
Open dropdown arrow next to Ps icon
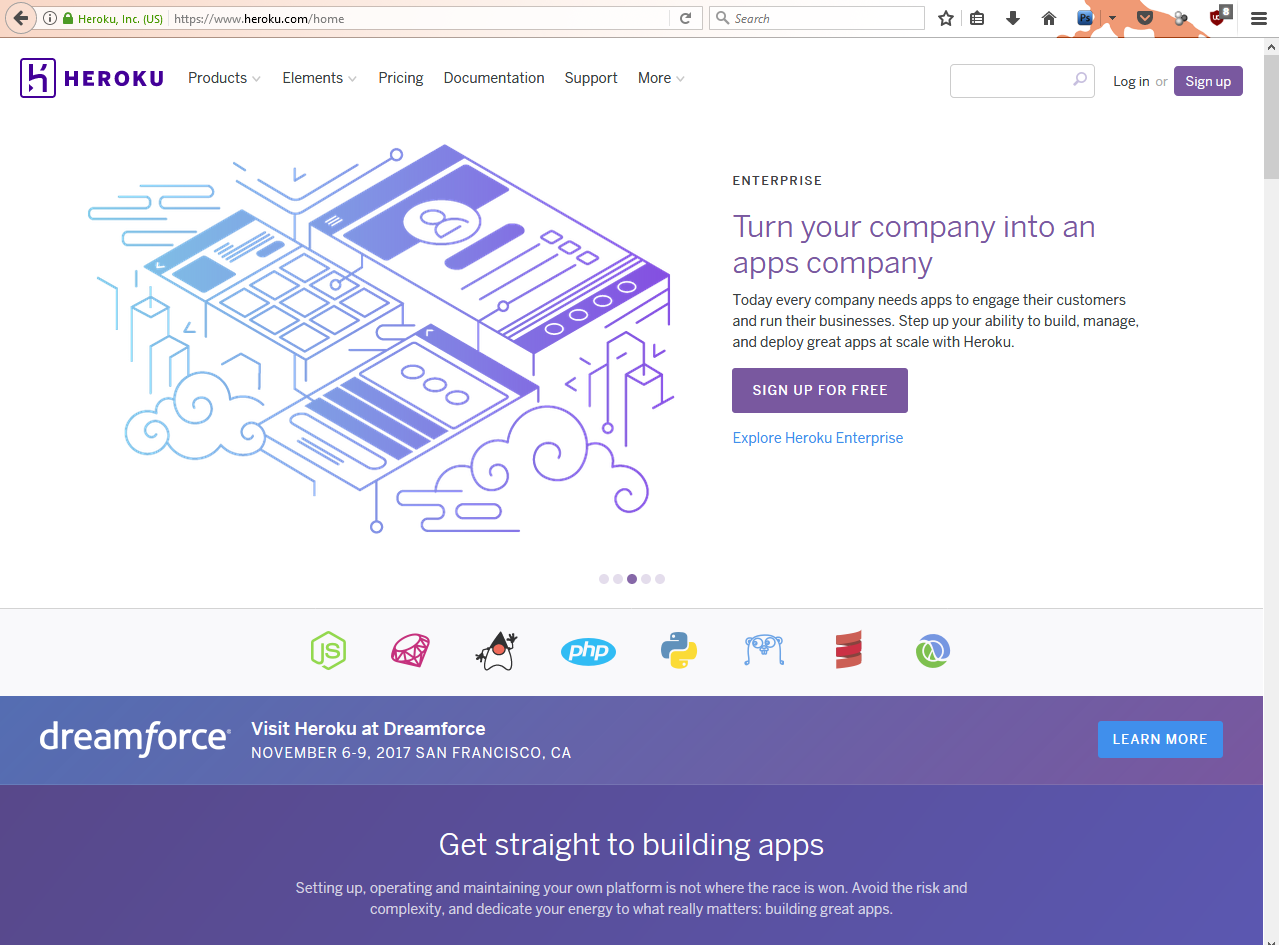[x=1111, y=18]
